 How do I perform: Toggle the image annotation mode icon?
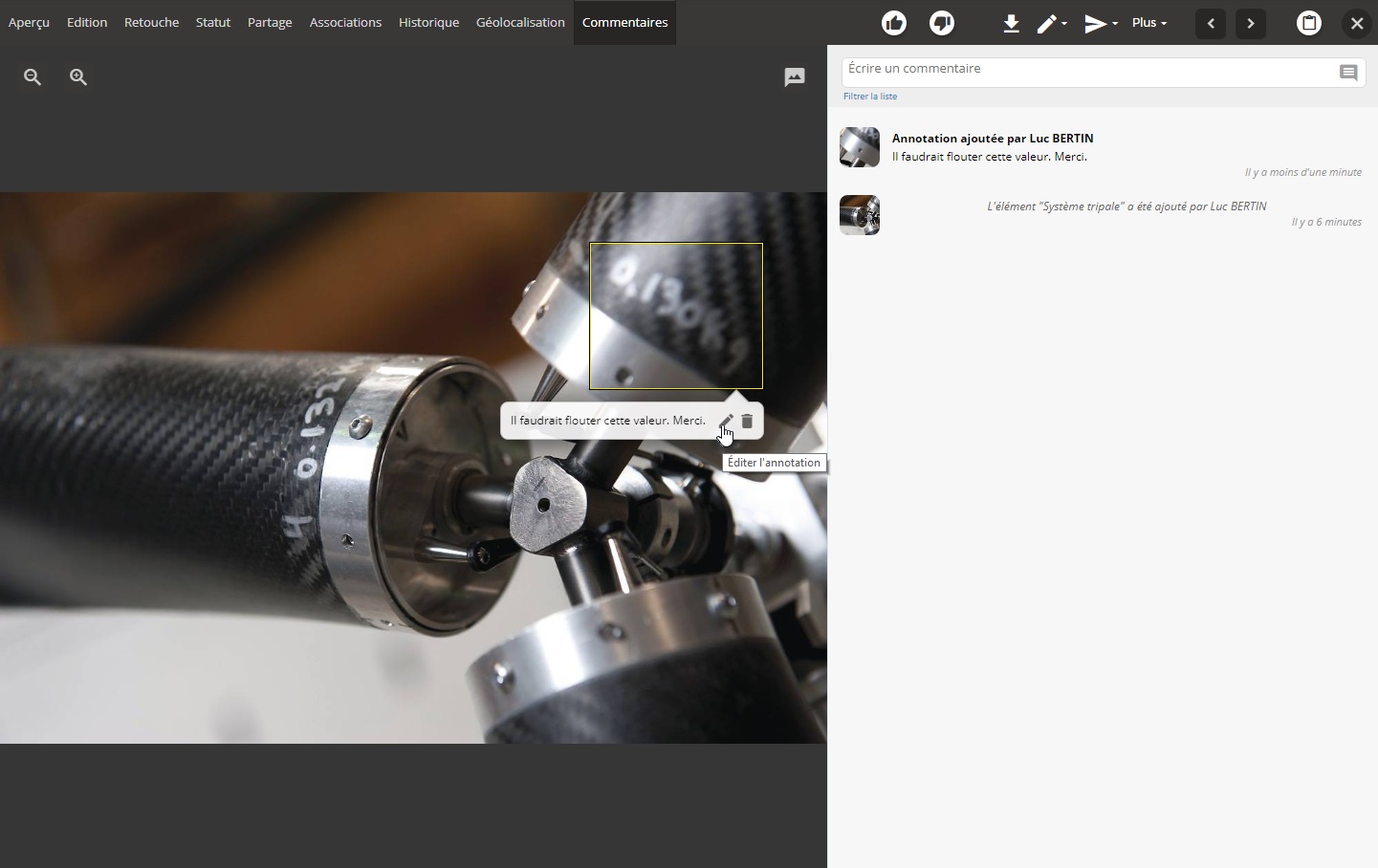click(795, 77)
